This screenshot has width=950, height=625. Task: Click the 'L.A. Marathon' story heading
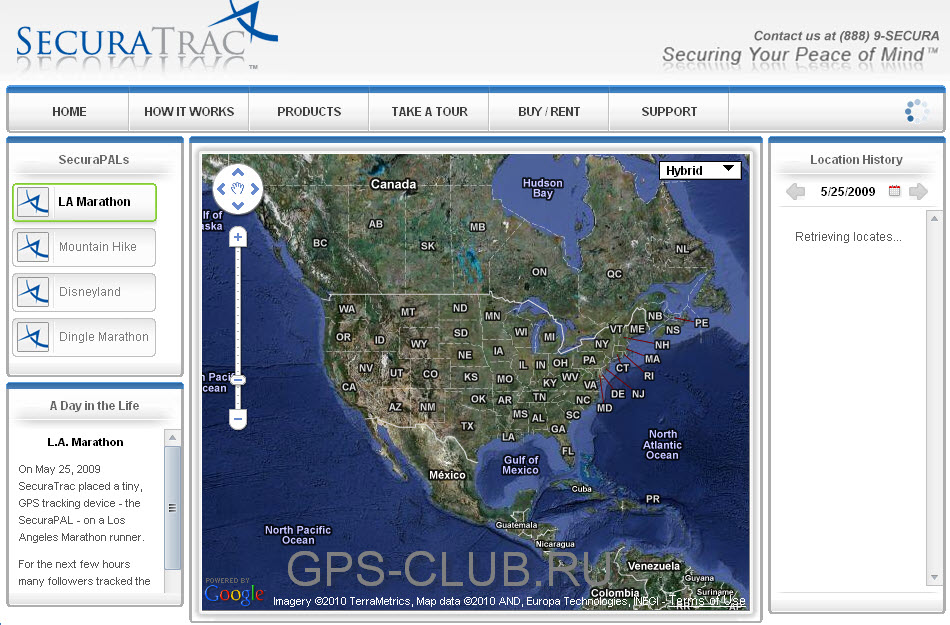tap(85, 442)
